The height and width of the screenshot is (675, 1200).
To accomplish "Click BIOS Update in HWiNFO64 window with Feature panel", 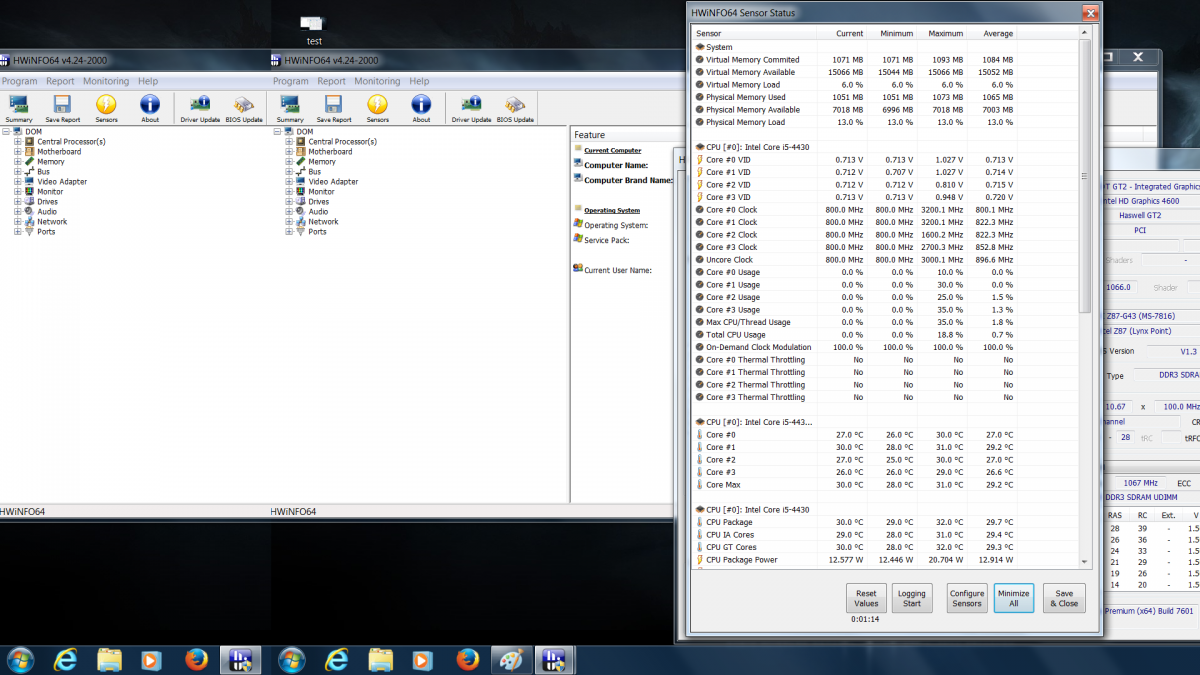I will (515, 108).
